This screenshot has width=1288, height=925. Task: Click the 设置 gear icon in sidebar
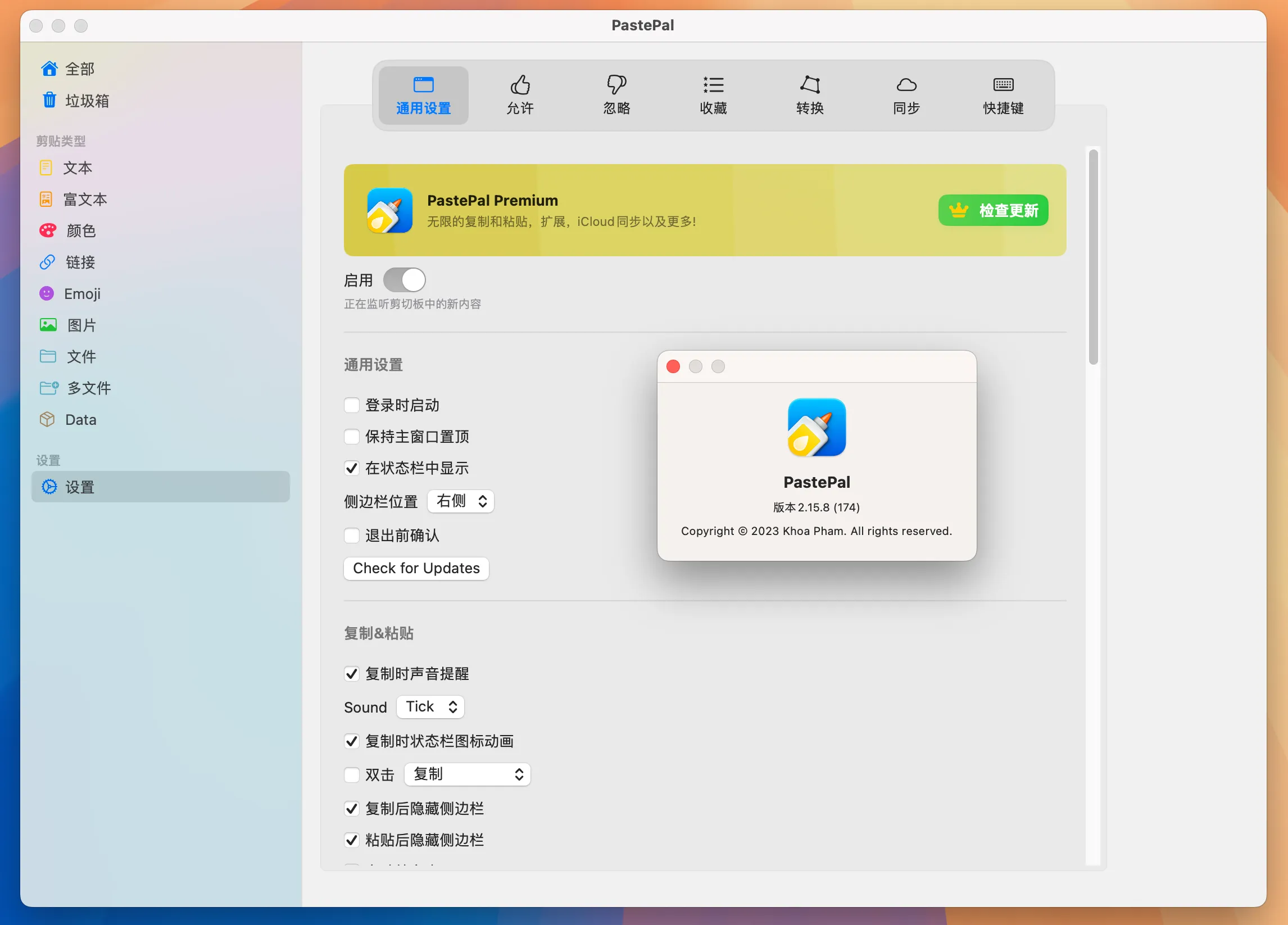click(x=49, y=487)
